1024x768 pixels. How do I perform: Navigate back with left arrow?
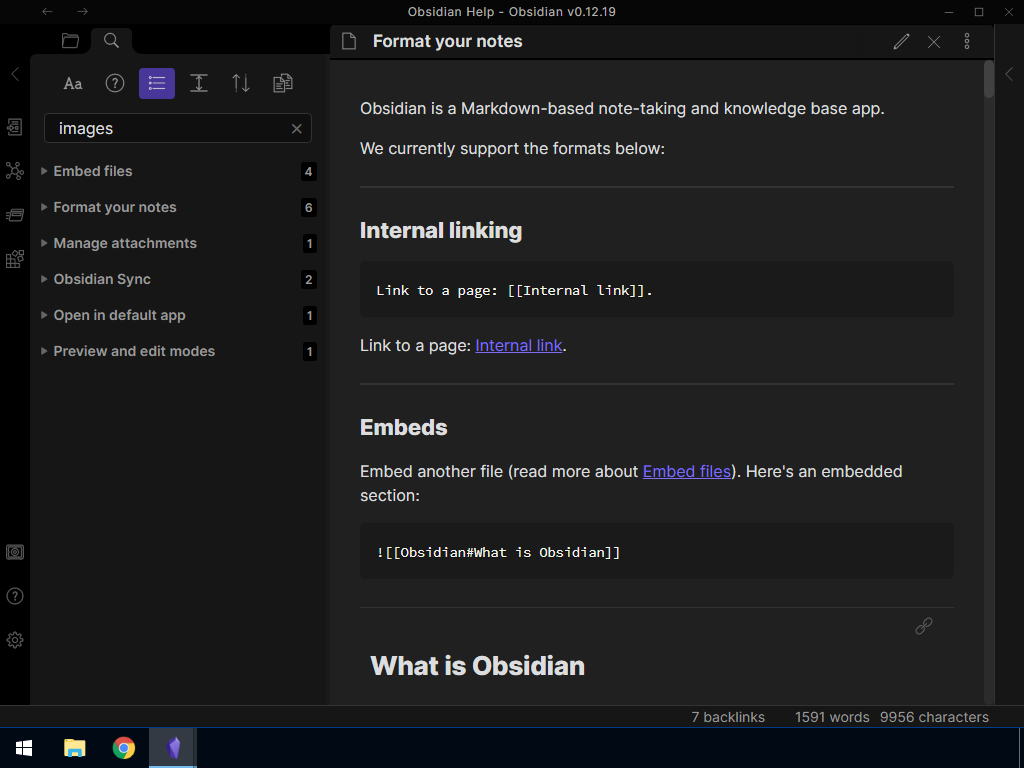coord(47,11)
